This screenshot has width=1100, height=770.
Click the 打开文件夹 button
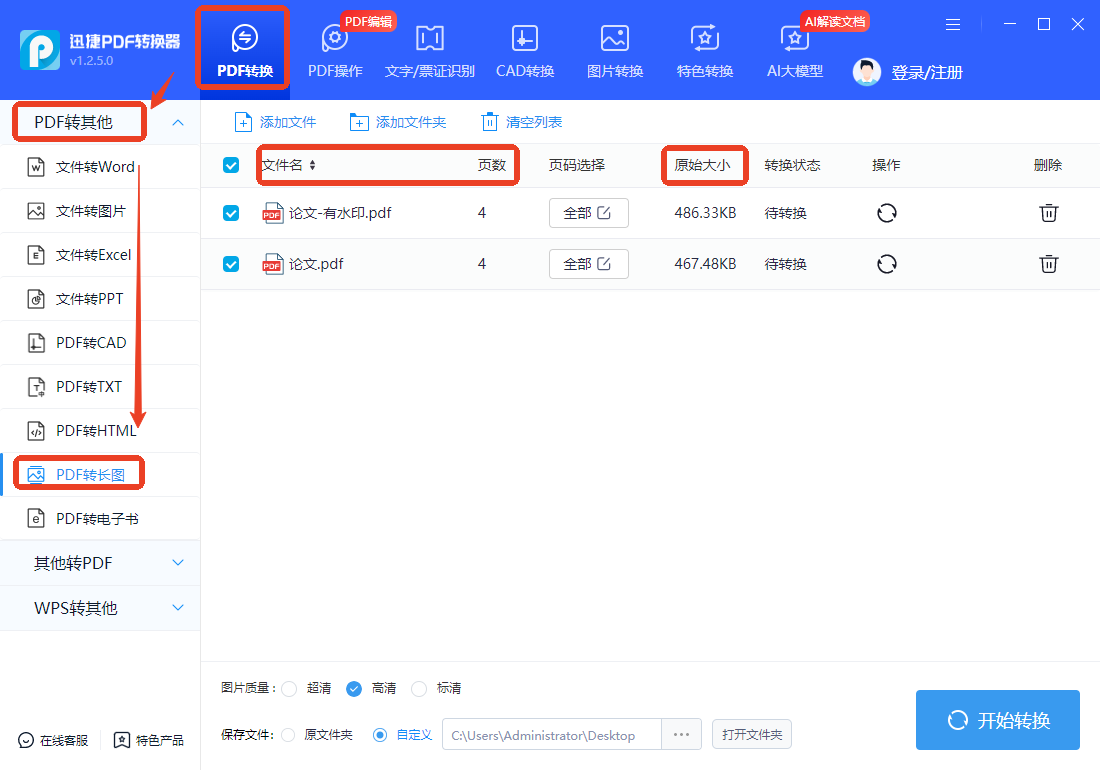(752, 734)
